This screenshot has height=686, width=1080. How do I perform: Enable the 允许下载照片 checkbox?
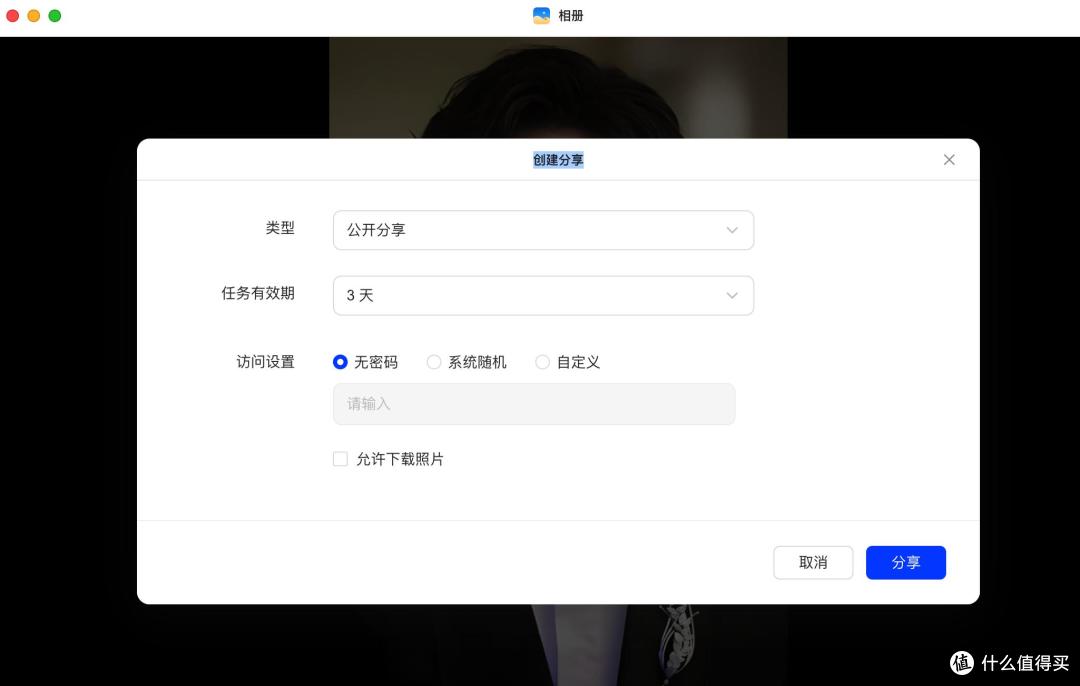point(340,459)
